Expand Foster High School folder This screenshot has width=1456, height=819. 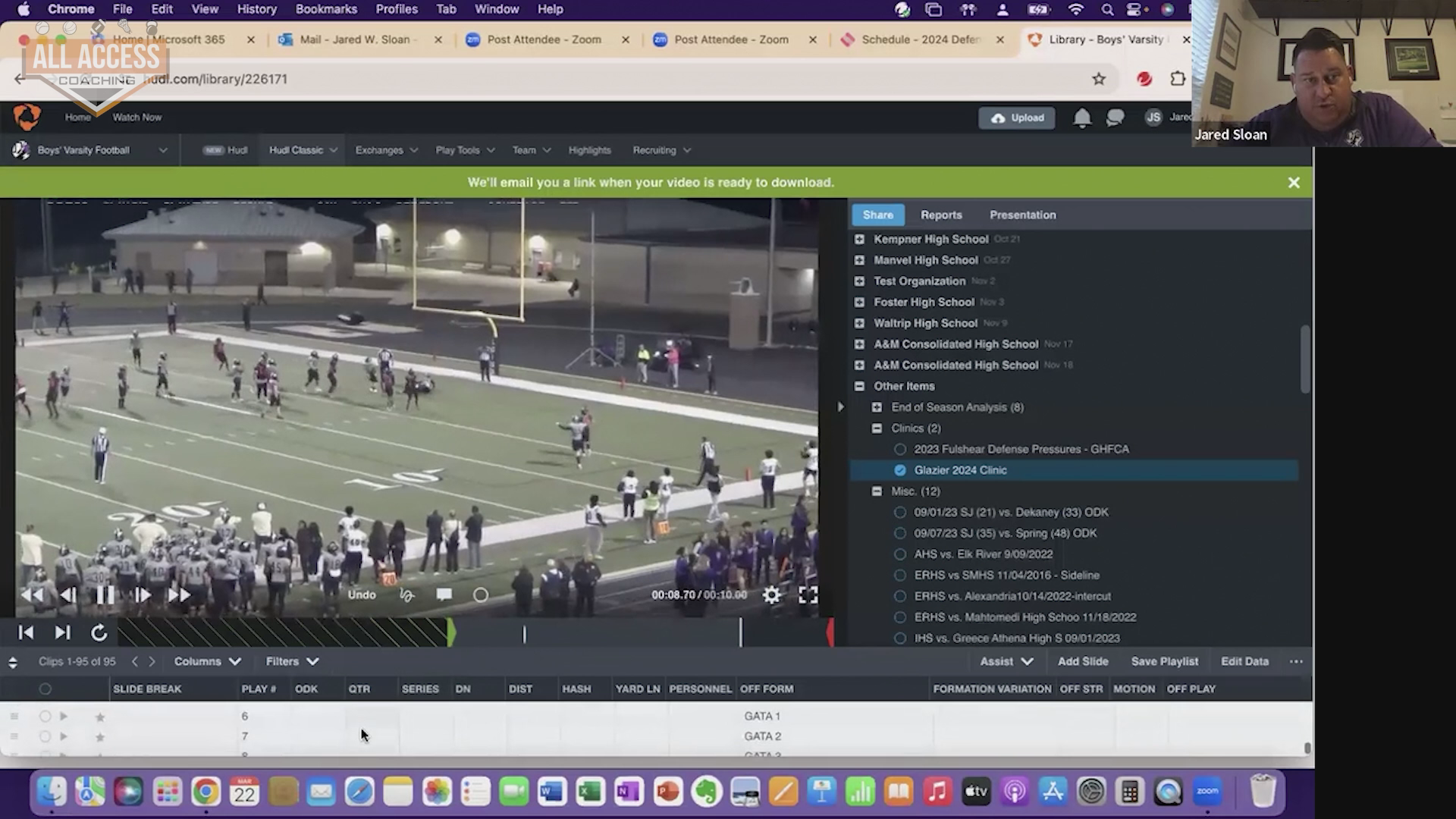[859, 302]
